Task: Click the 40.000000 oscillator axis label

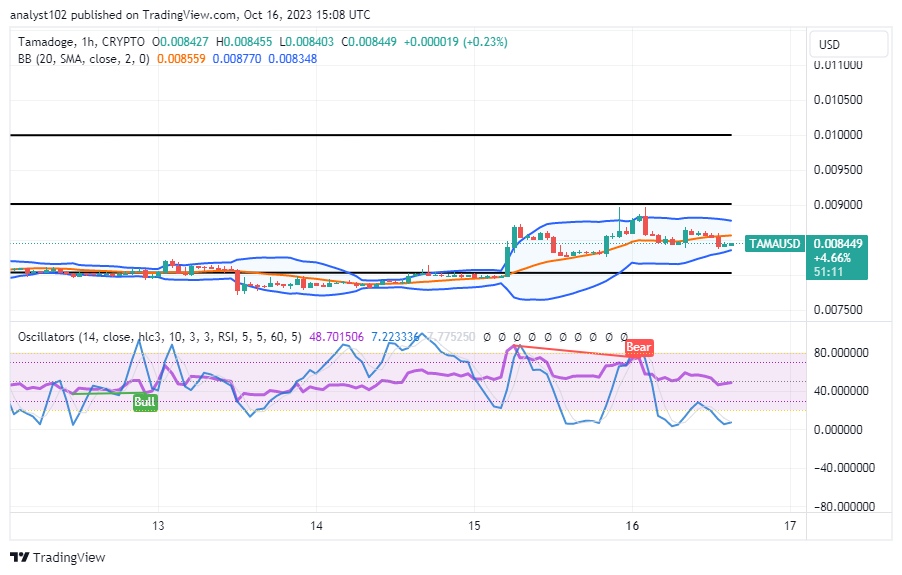Action: coord(840,391)
